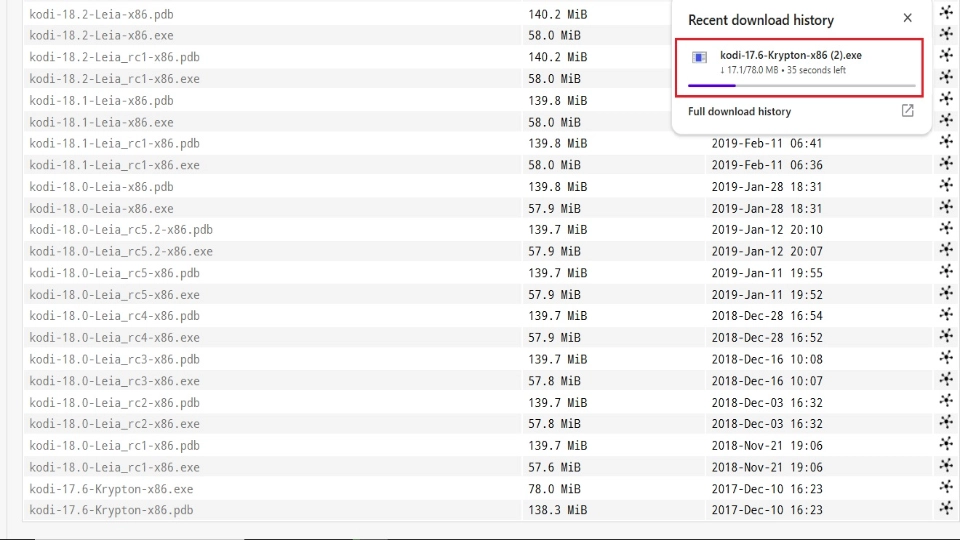960x540 pixels.
Task: Open full download history external-link icon
Action: point(907,111)
